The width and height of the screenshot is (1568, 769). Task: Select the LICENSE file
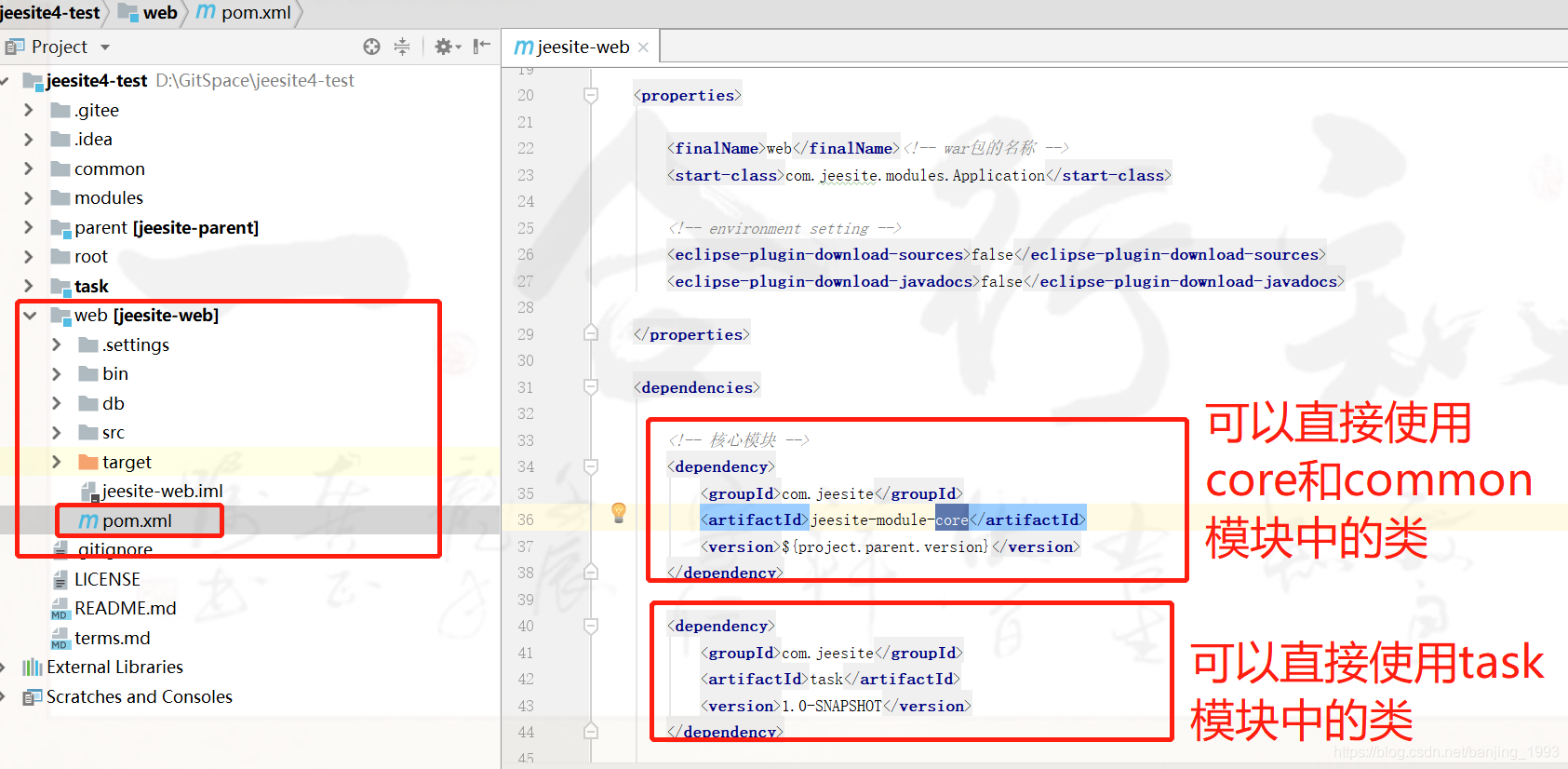click(107, 579)
